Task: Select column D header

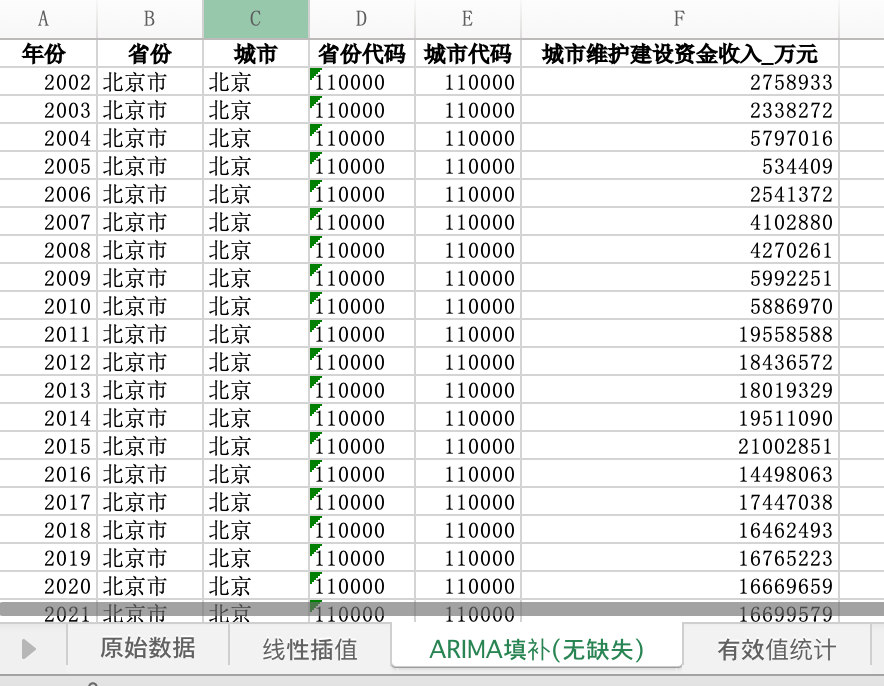Action: coord(362,19)
